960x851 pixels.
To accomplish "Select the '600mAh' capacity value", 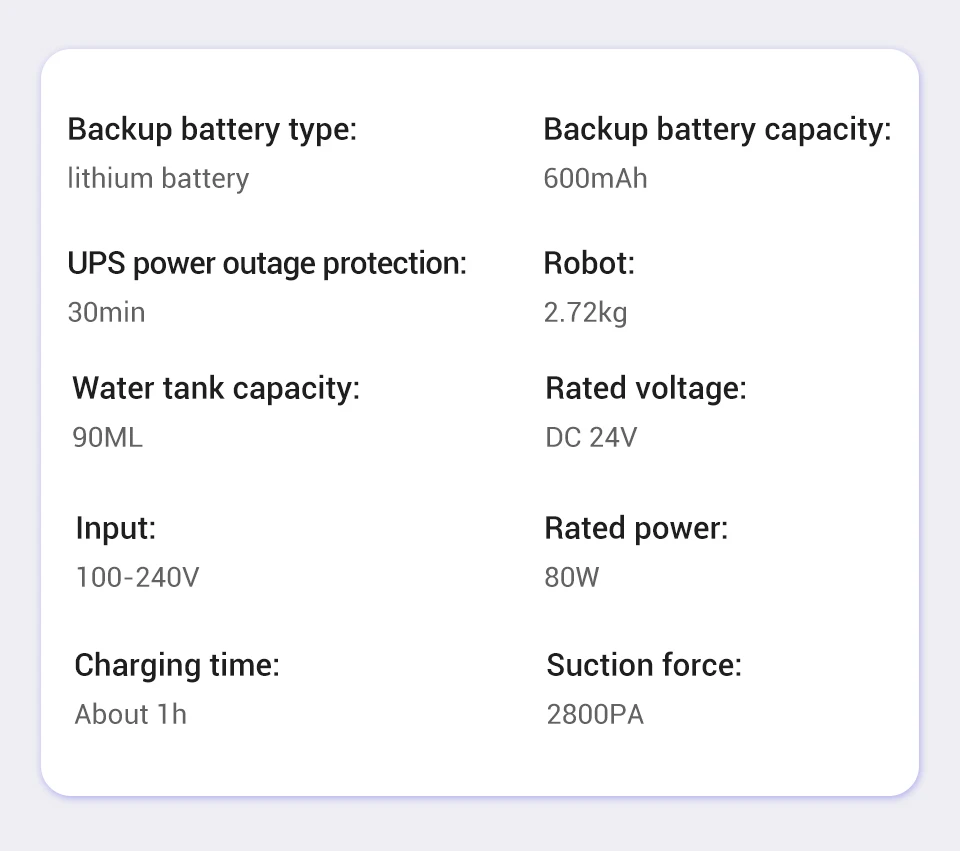I will 595,179.
